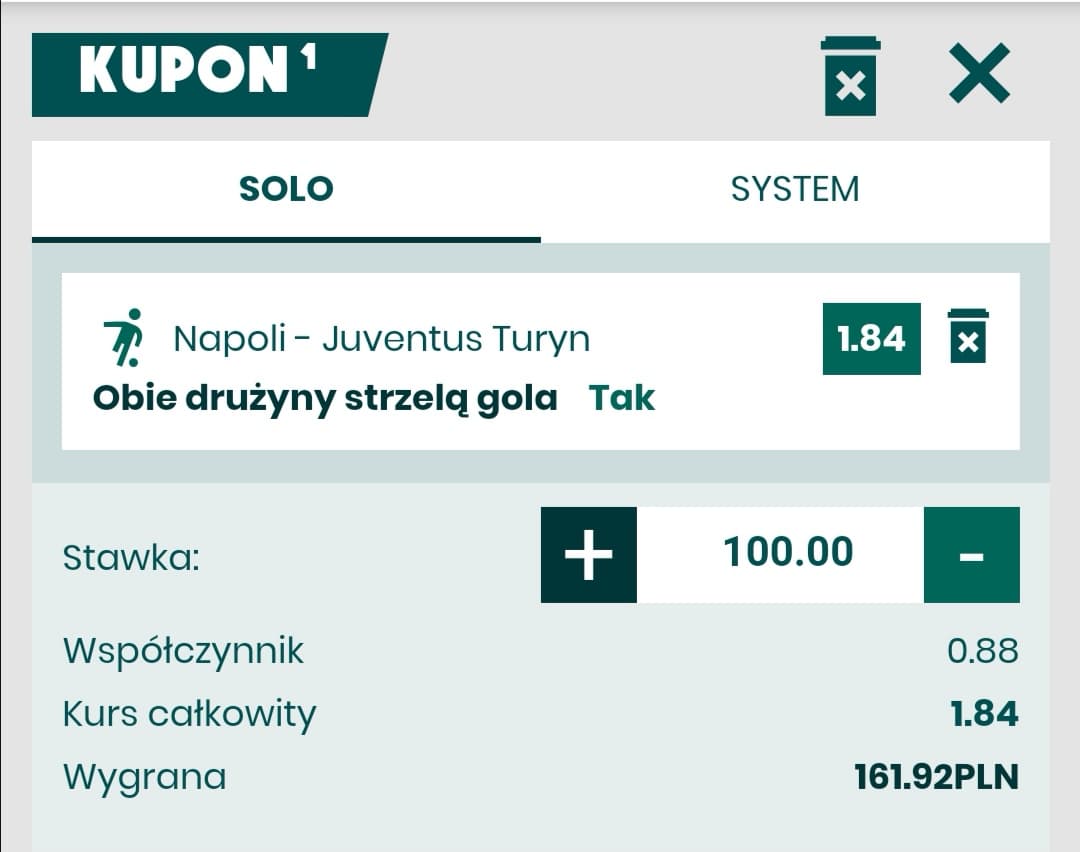Select the 1.84 odds badge on the bet
This screenshot has height=852, width=1080.
pyautogui.click(x=871, y=339)
